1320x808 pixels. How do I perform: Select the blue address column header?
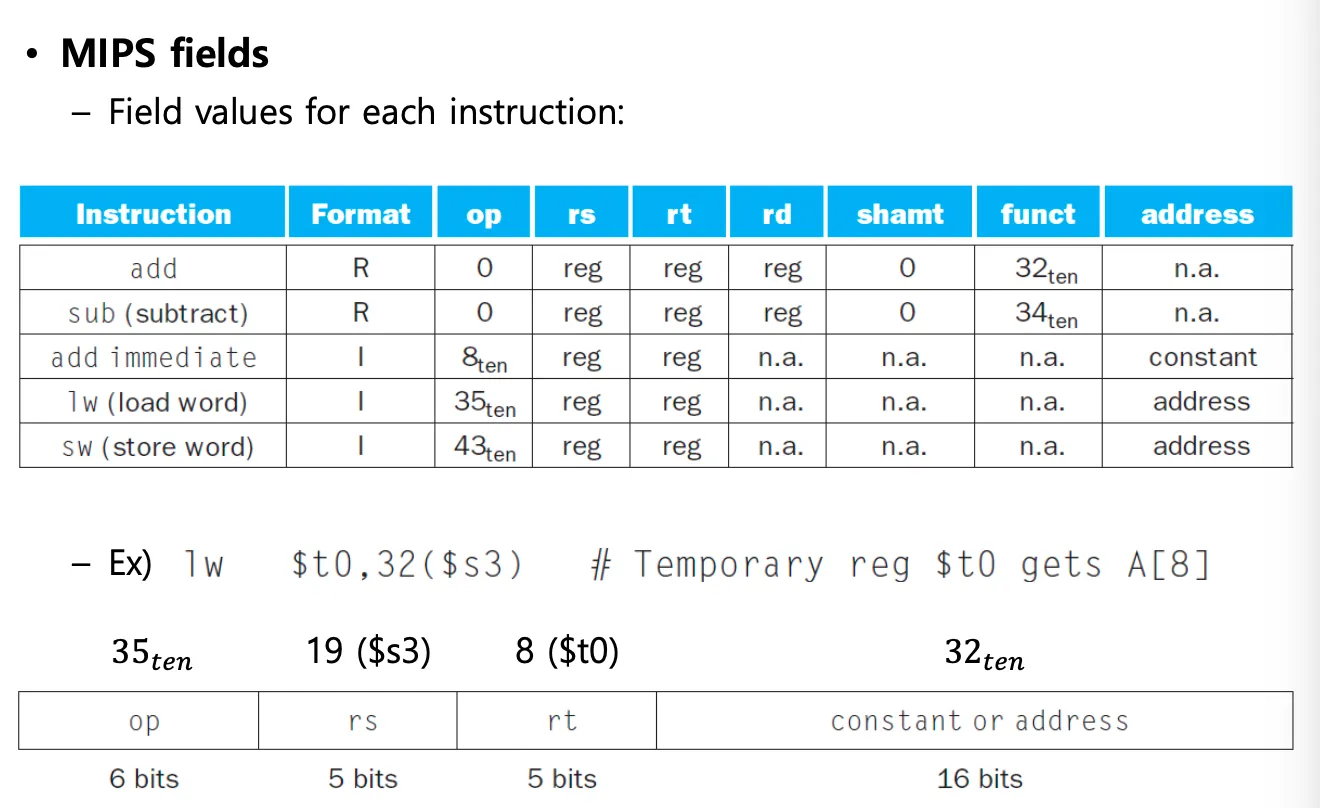(x=1197, y=214)
